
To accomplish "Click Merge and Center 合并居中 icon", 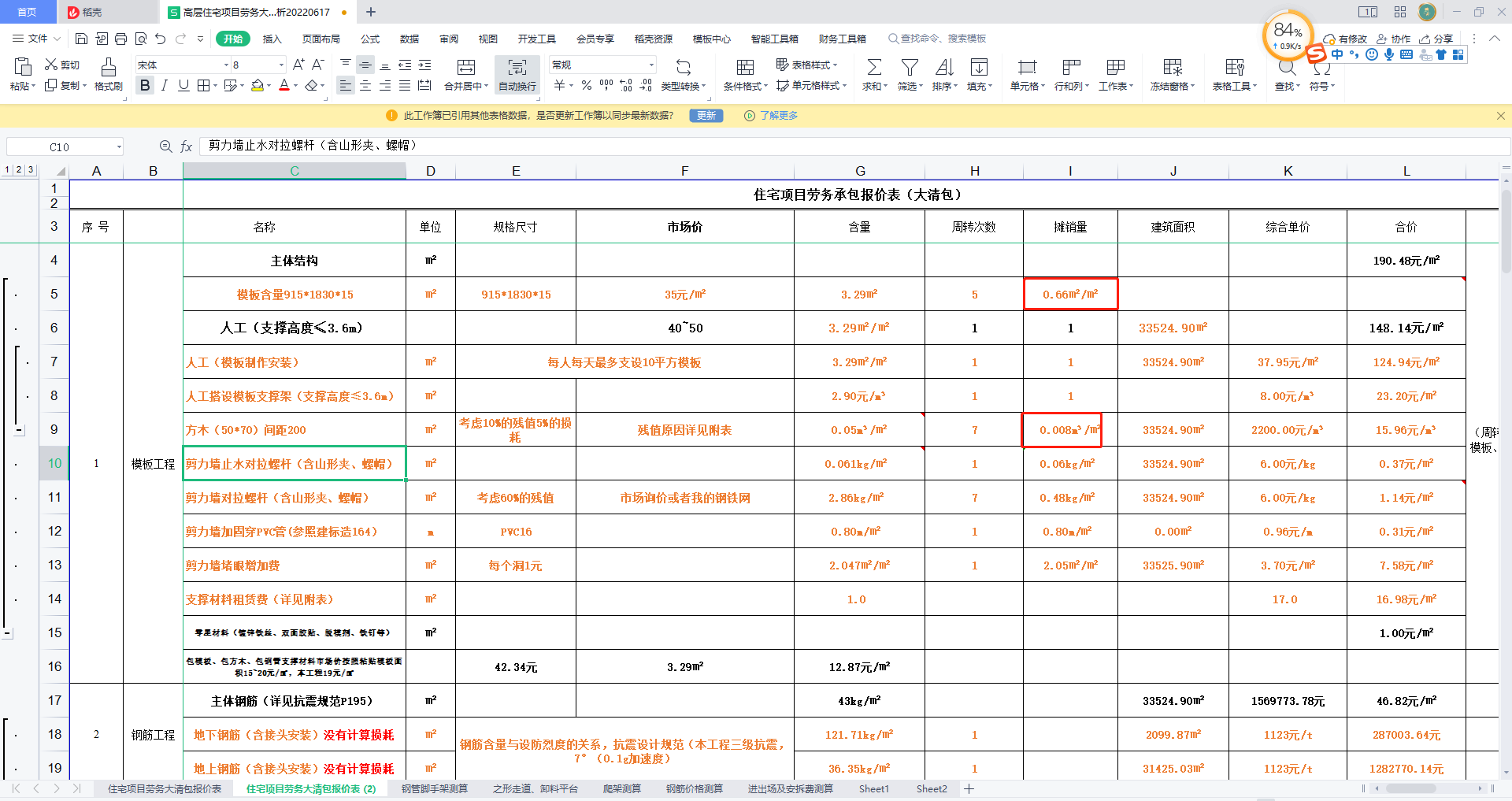I will [466, 68].
